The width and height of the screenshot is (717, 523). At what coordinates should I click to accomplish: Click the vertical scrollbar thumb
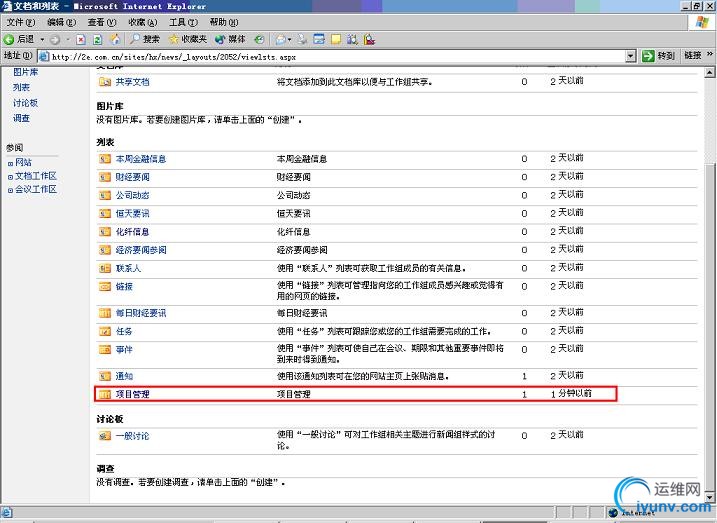709,327
